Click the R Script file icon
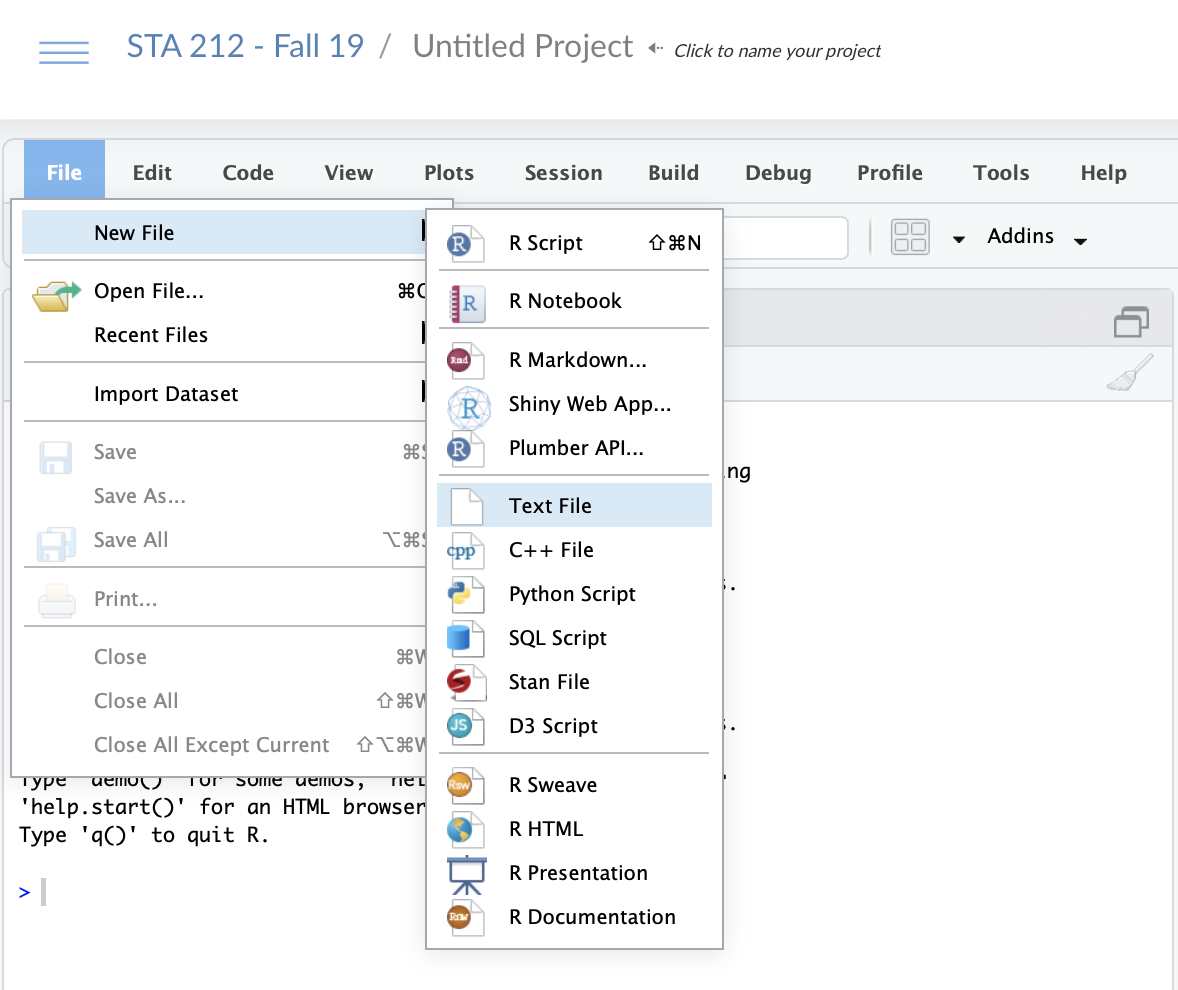Image resolution: width=1178 pixels, height=990 pixels. pos(465,243)
